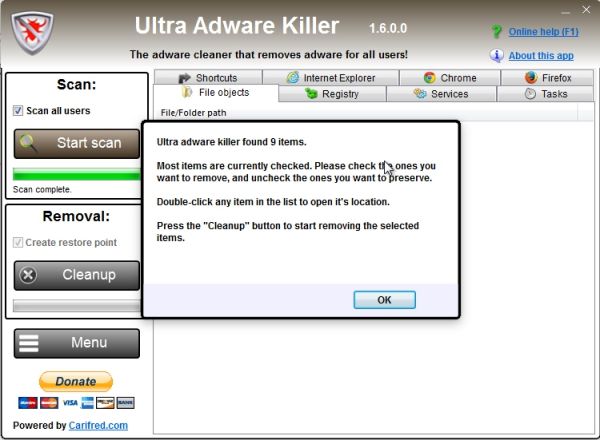Toggle the Scan all users checkbox
The image size is (600, 440).
click(18, 111)
